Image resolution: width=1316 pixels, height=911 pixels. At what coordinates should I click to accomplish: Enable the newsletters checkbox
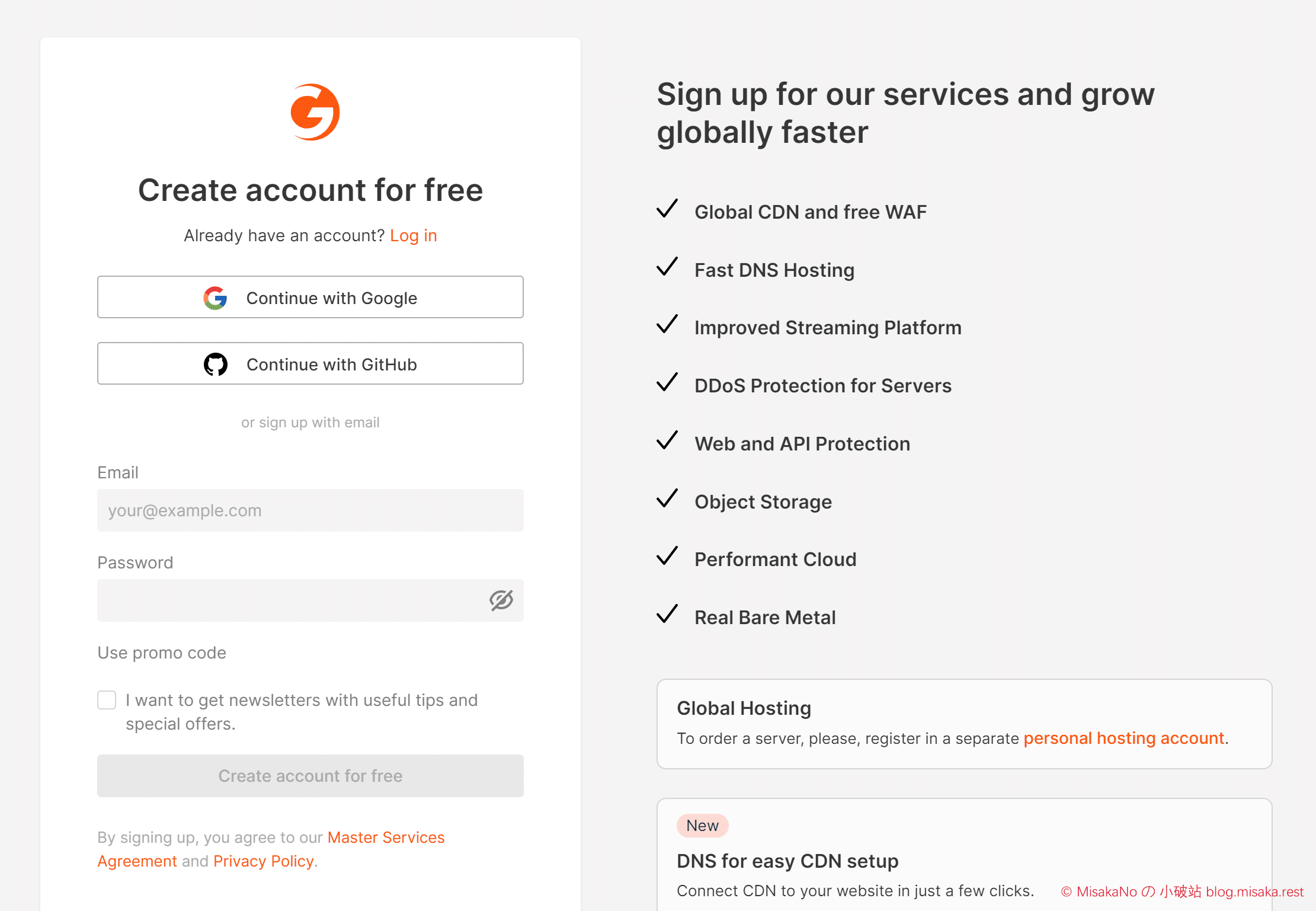107,700
